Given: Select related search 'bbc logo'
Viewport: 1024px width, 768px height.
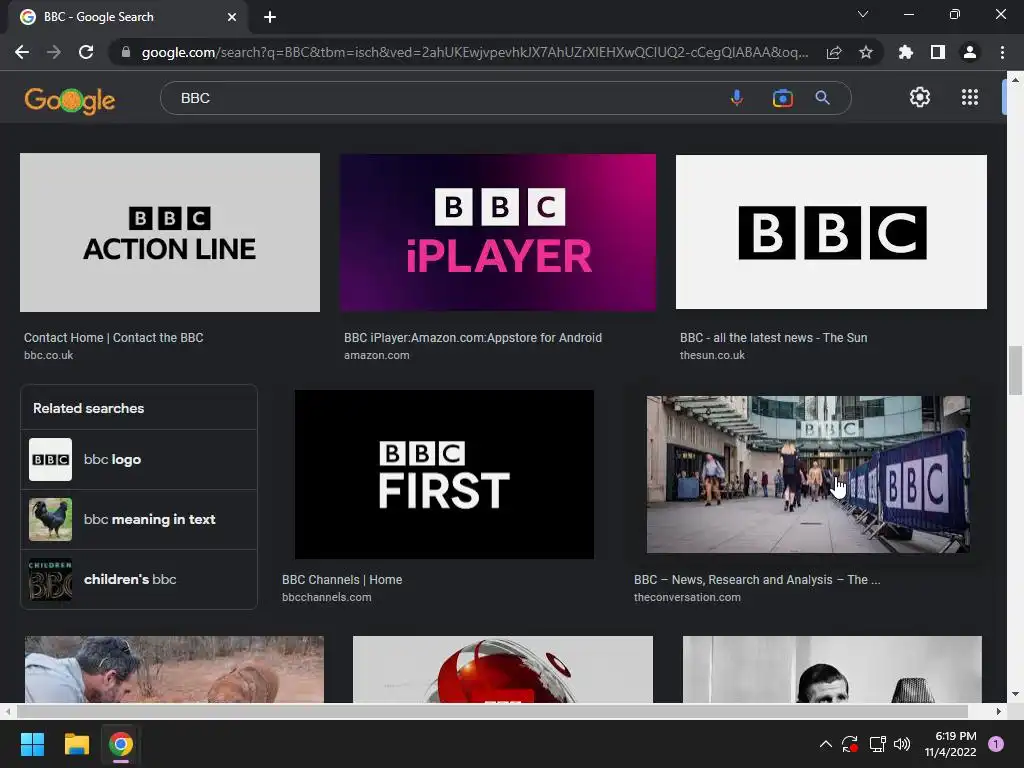Looking at the screenshot, I should coord(139,460).
